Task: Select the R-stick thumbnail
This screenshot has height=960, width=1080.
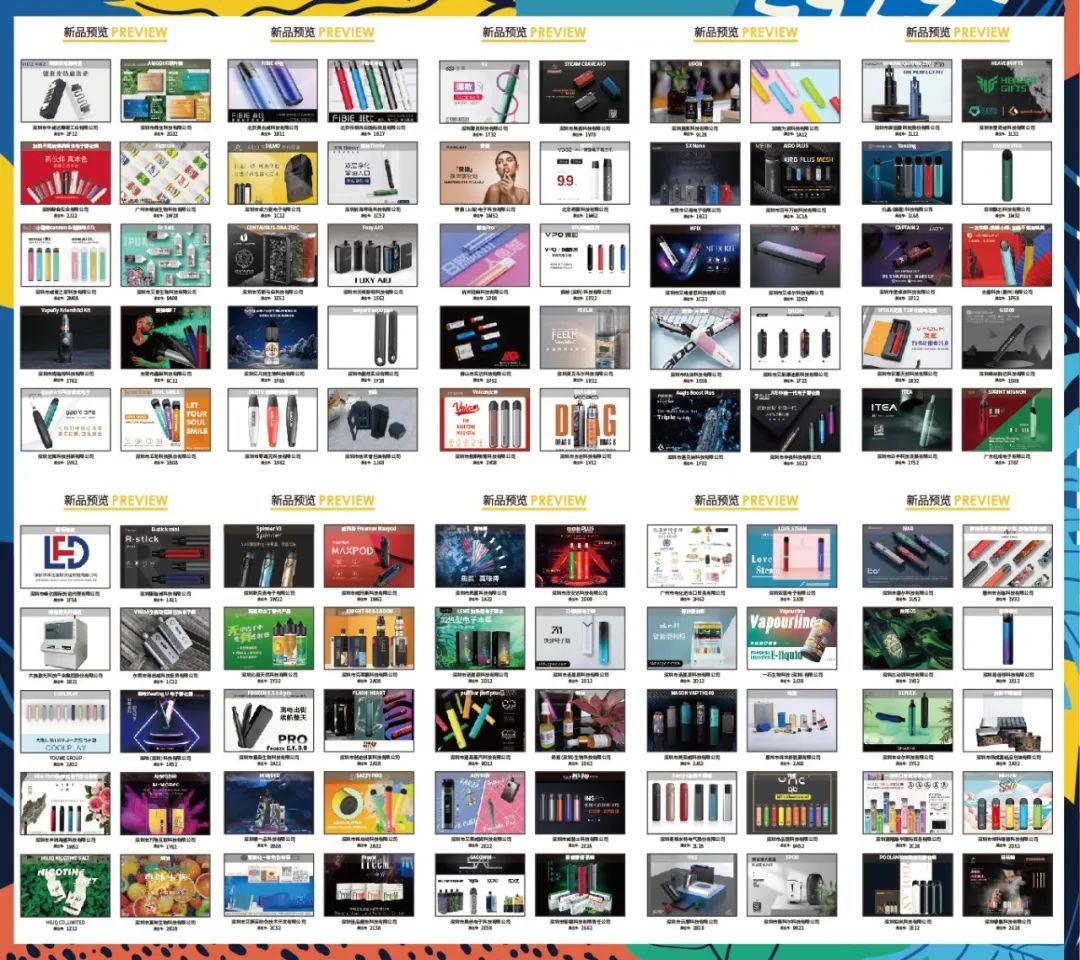Action: [165, 556]
